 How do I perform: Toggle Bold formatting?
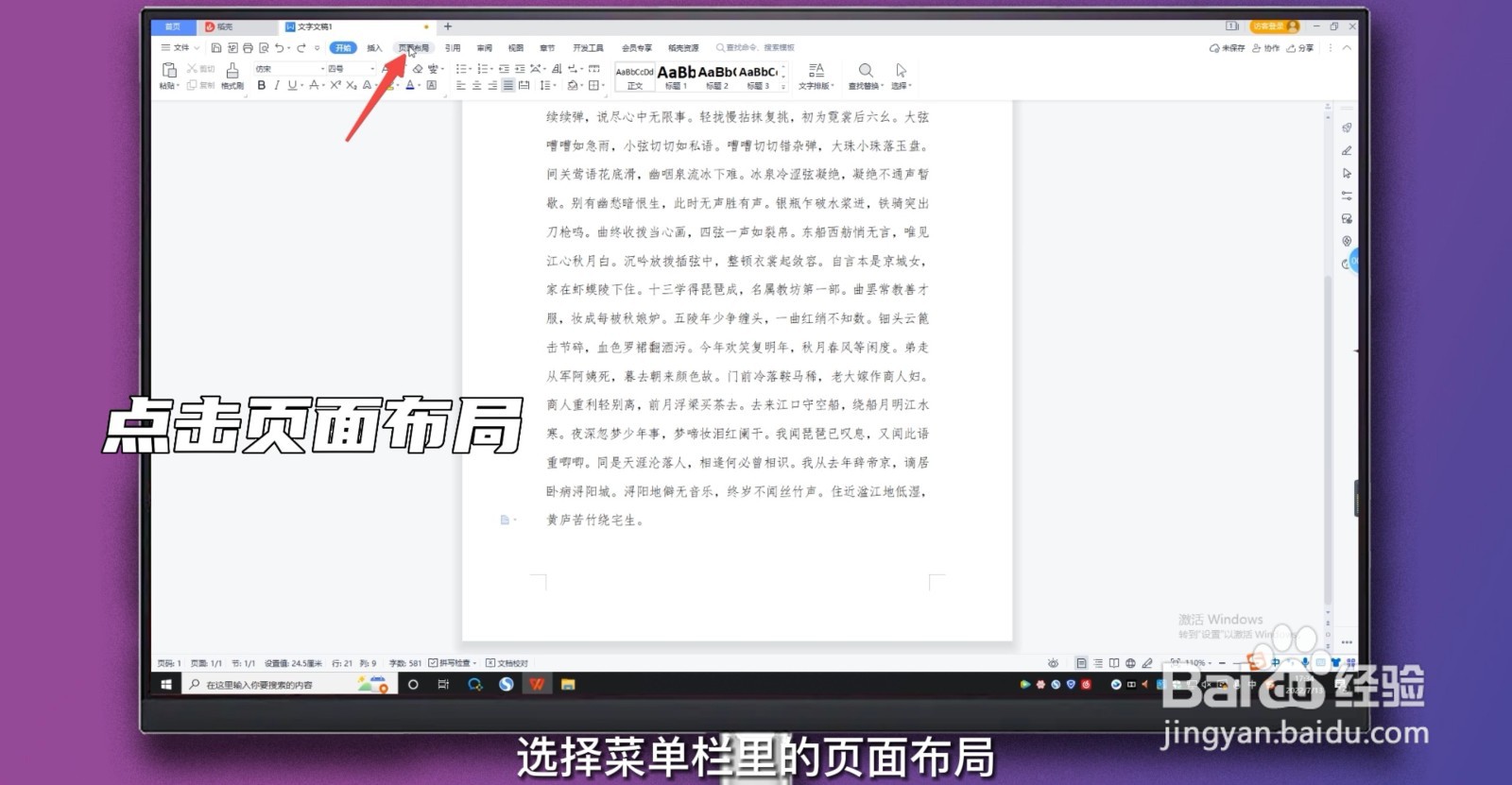(262, 85)
